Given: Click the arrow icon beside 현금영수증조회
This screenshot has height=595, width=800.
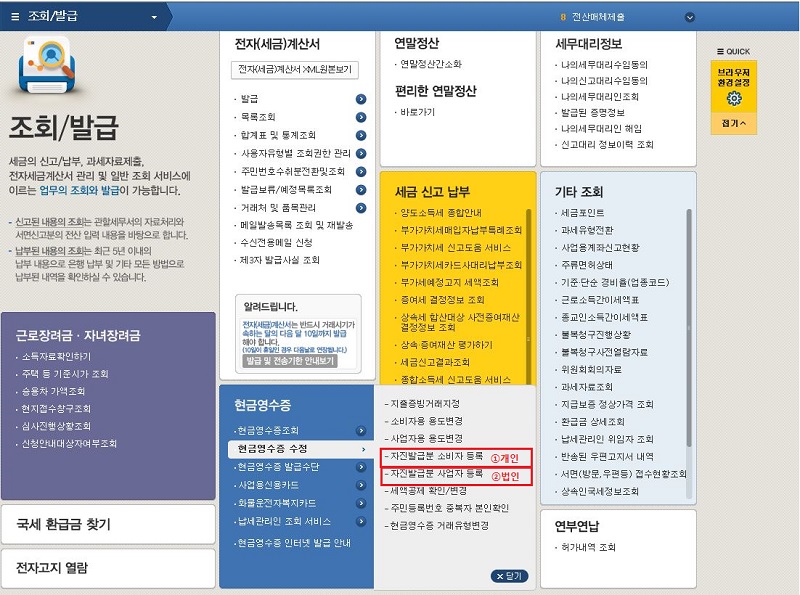Looking at the screenshot, I should pyautogui.click(x=361, y=431).
